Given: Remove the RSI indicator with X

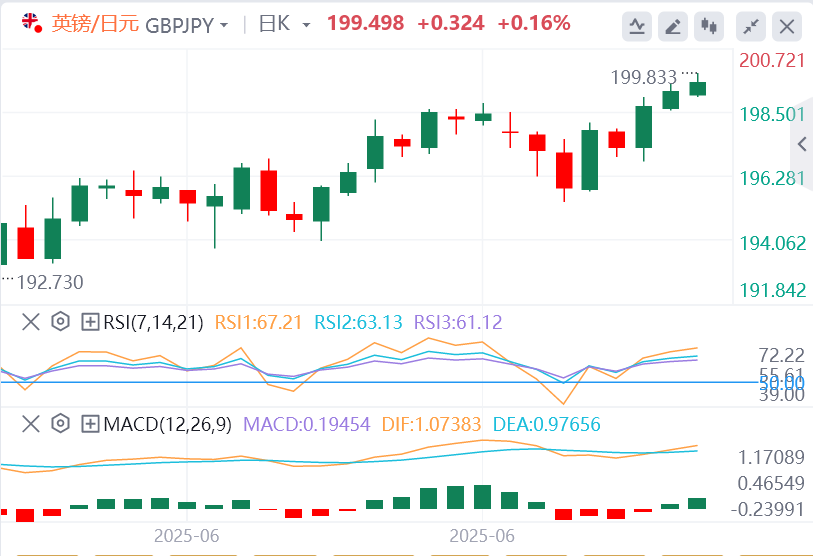Looking at the screenshot, I should [32, 322].
